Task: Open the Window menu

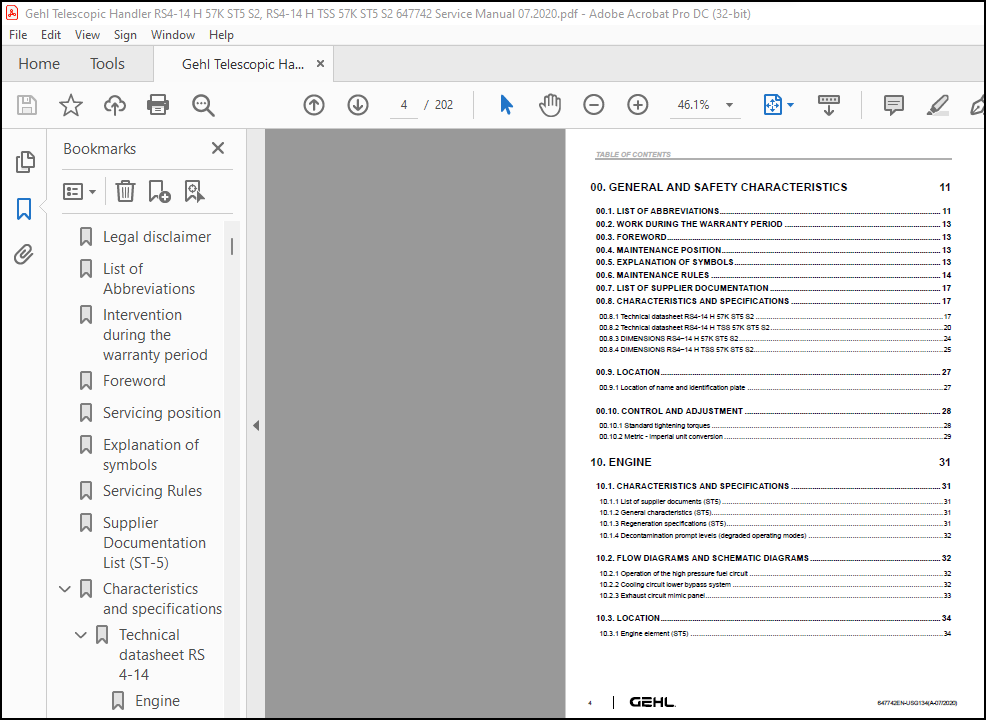Action: (x=173, y=35)
